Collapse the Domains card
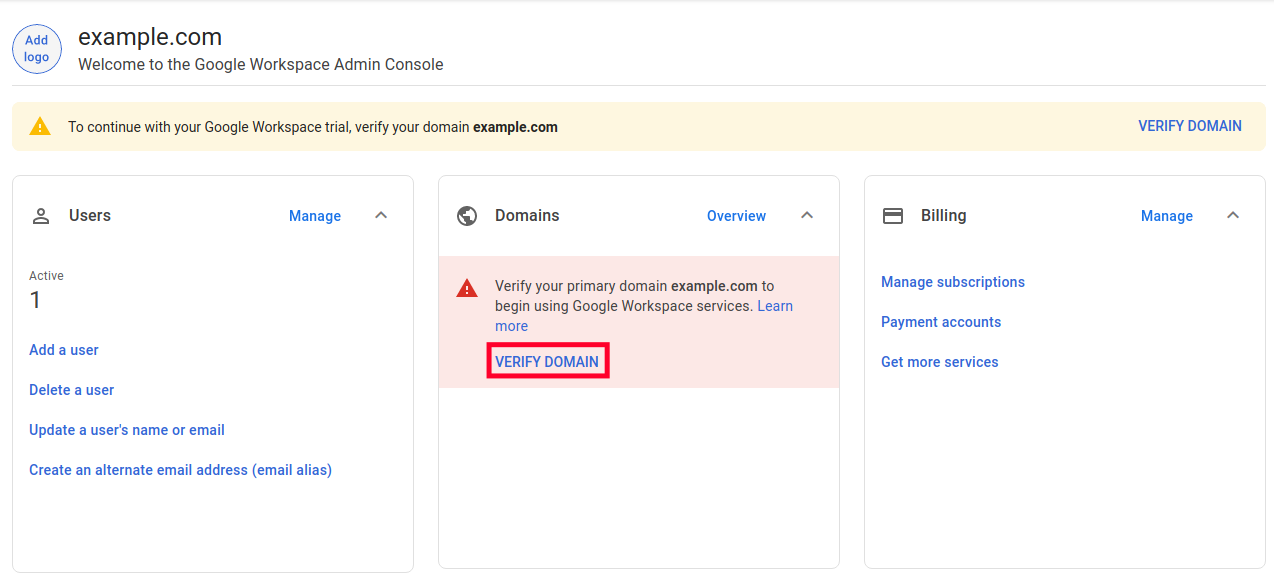Screen dimensions: 1274x577 [x=807, y=216]
